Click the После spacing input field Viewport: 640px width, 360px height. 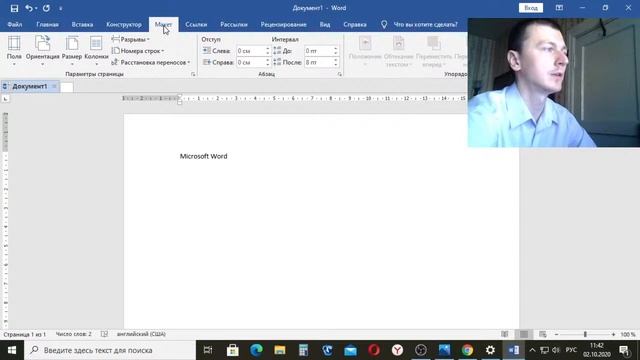point(318,62)
